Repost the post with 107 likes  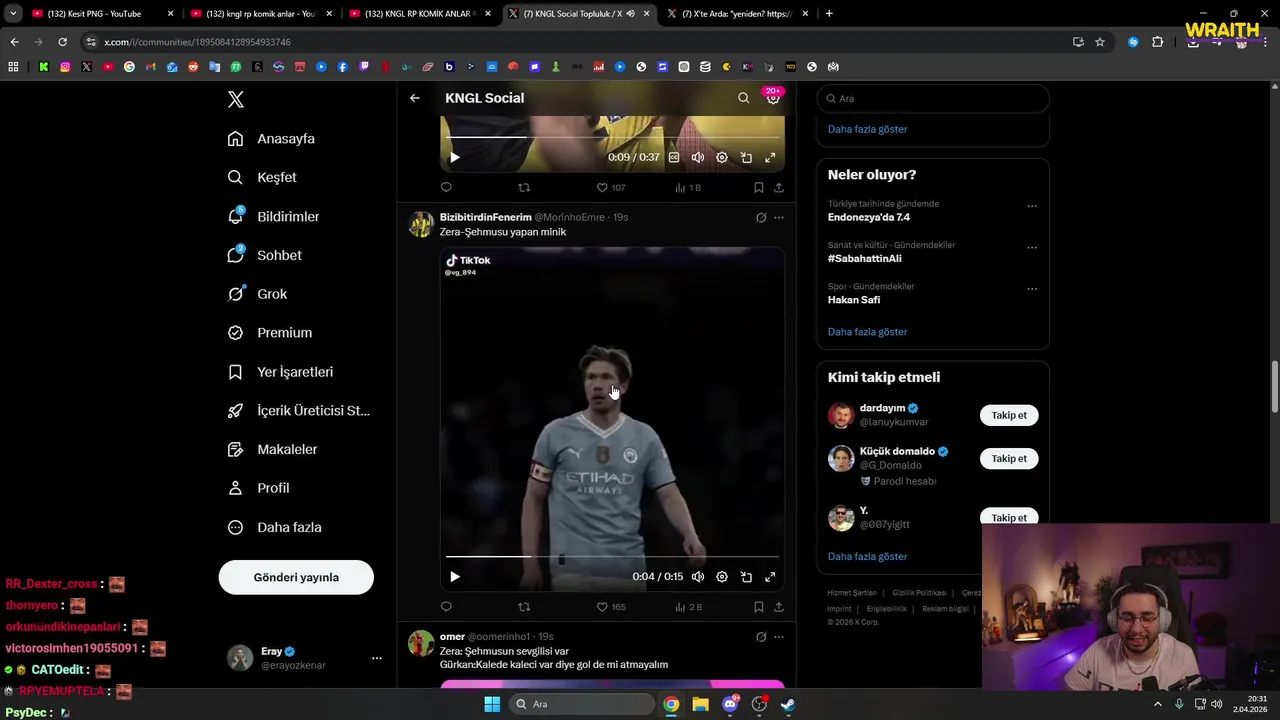(524, 187)
